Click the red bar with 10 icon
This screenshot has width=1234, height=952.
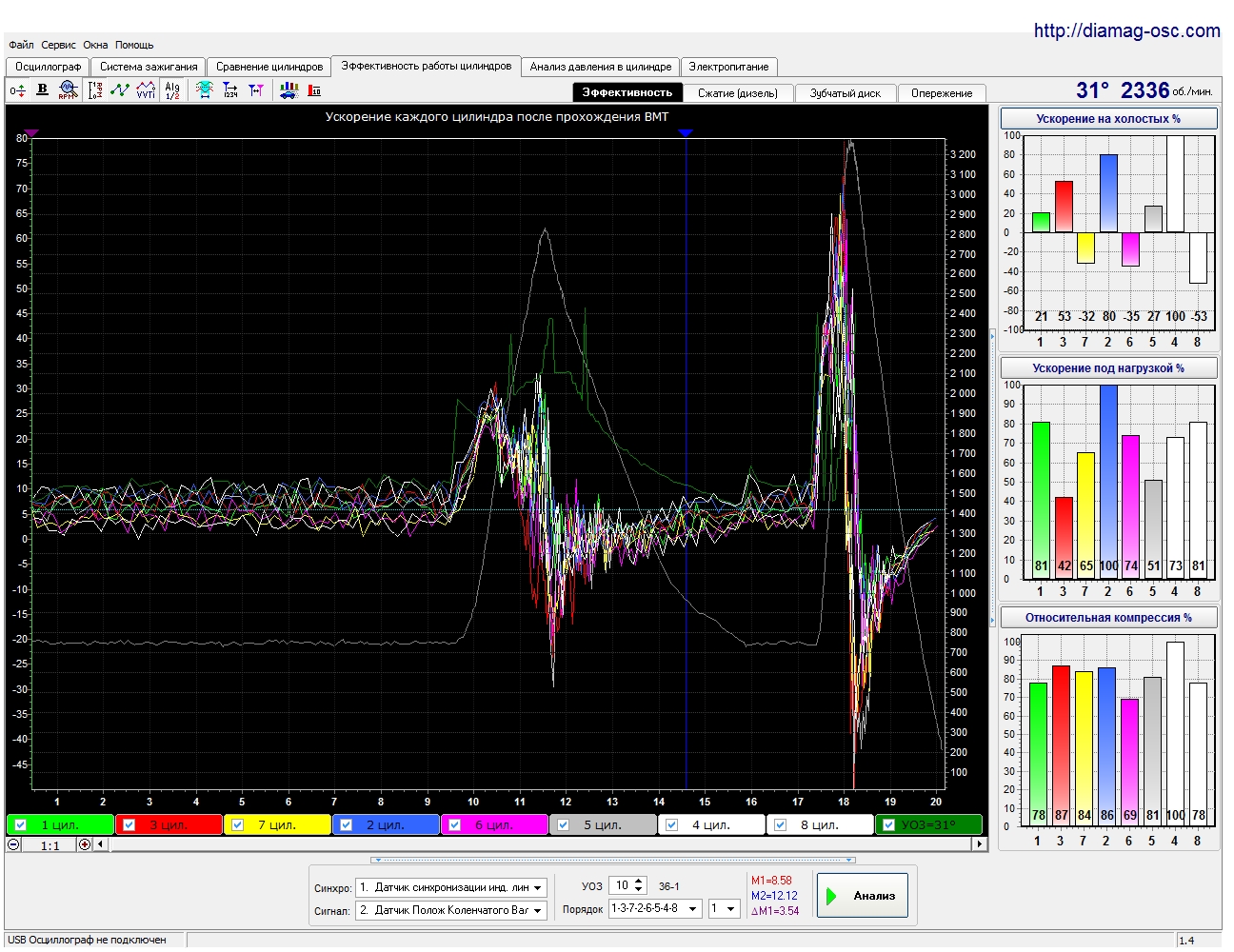click(x=314, y=90)
